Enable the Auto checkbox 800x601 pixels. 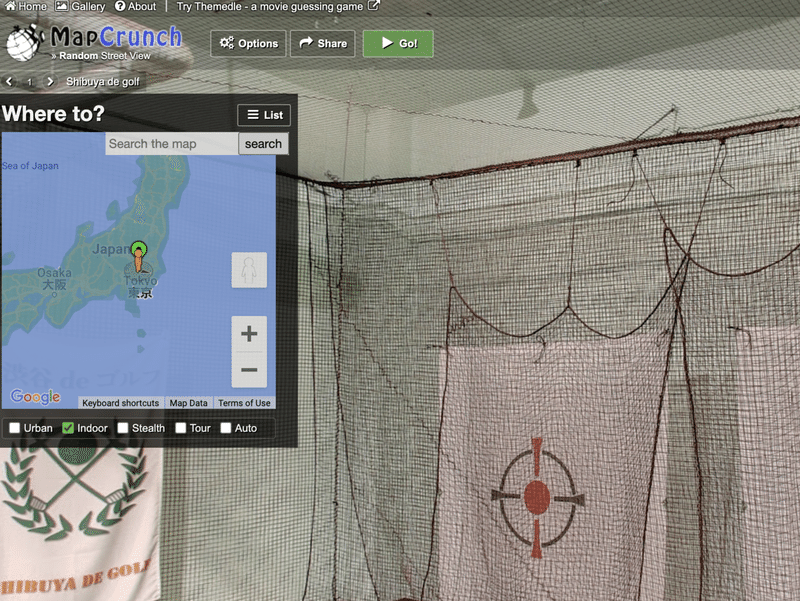click(226, 428)
